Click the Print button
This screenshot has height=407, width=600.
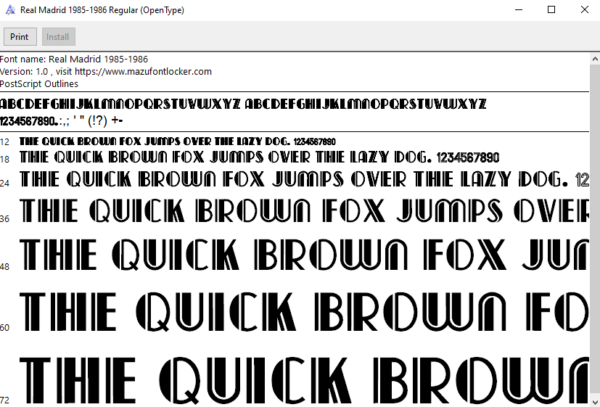point(20,37)
